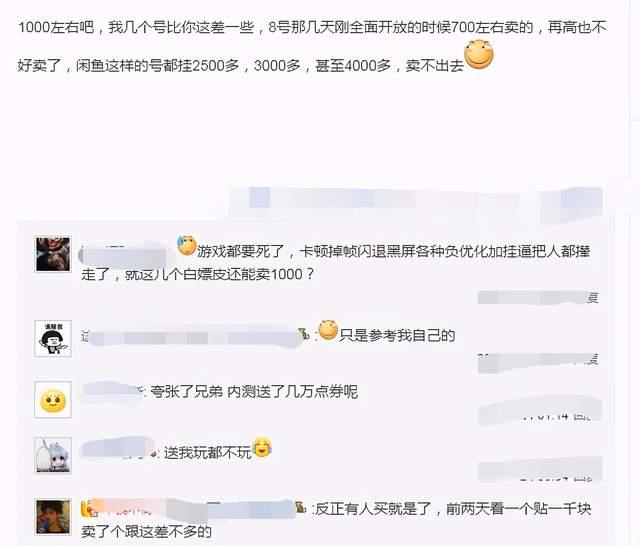Click the reply link under 只是参考我自己的

593,360
